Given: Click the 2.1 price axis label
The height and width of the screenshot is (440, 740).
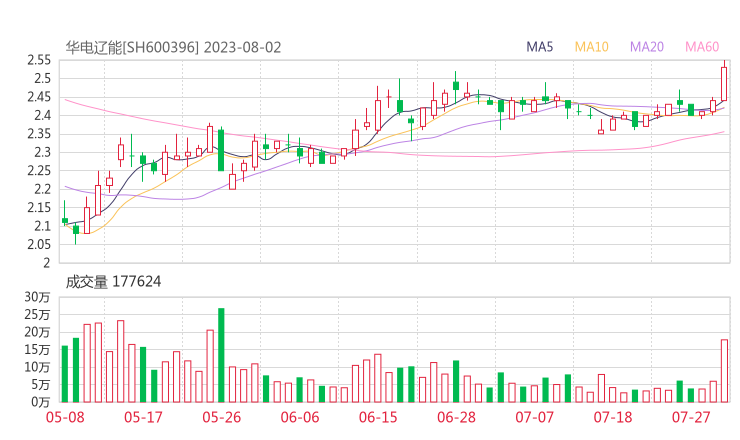Looking at the screenshot, I should pos(42,226).
